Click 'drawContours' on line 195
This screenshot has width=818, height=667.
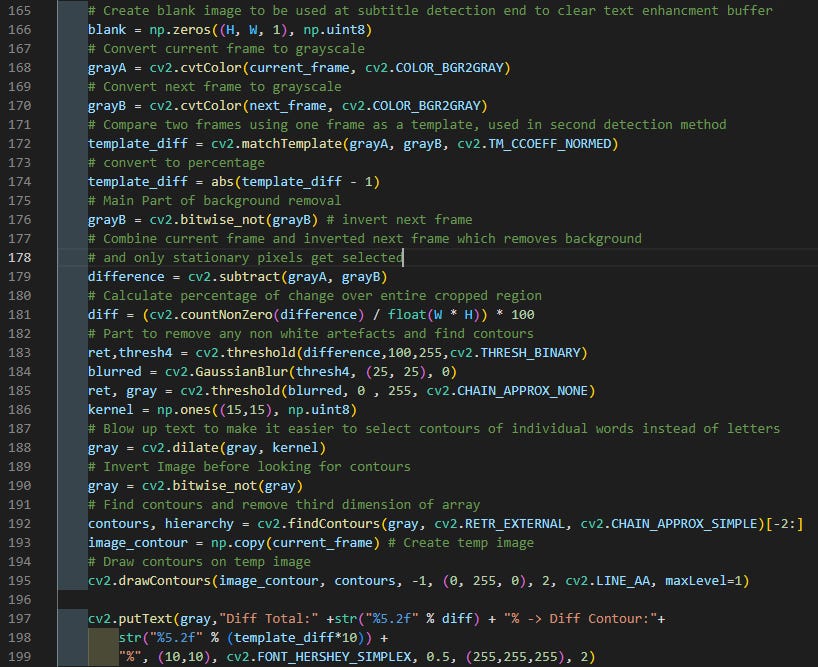tap(164, 581)
